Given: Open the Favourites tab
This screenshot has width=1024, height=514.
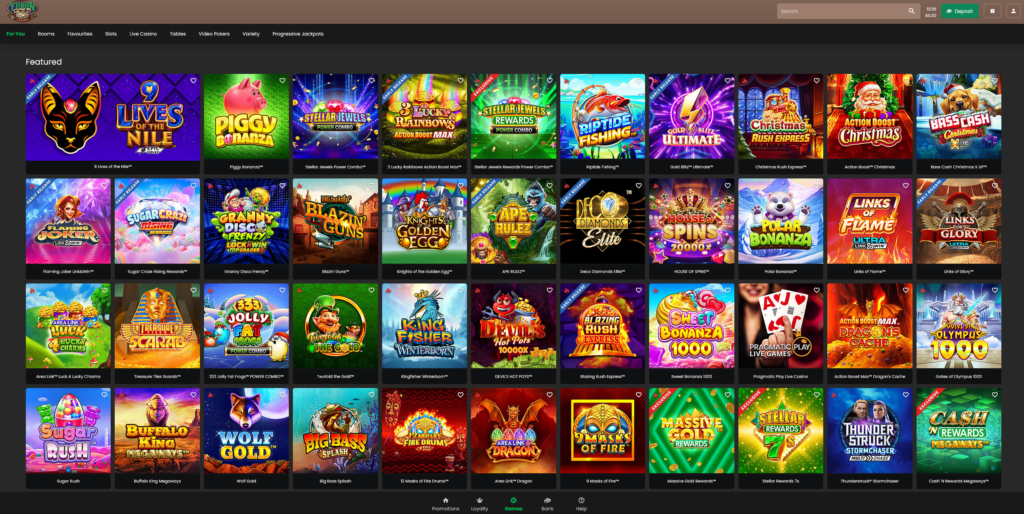Looking at the screenshot, I should tap(80, 34).
